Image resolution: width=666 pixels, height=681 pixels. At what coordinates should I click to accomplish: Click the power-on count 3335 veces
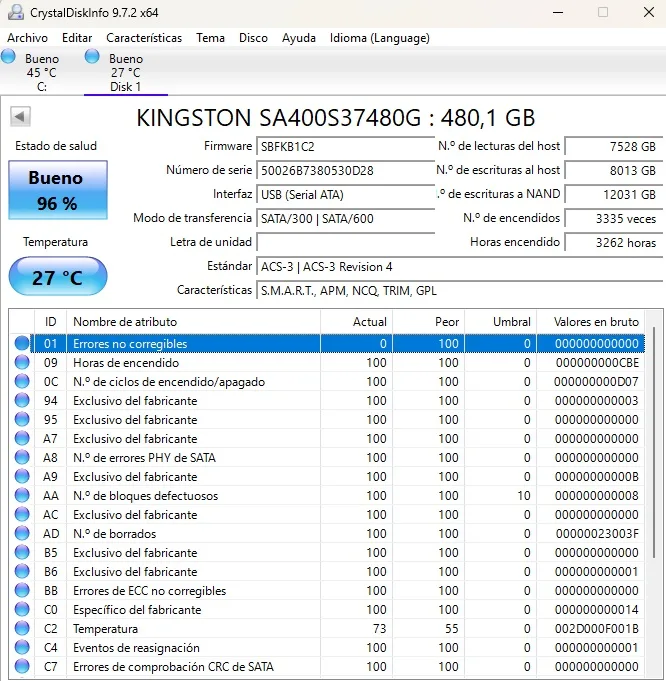point(614,218)
